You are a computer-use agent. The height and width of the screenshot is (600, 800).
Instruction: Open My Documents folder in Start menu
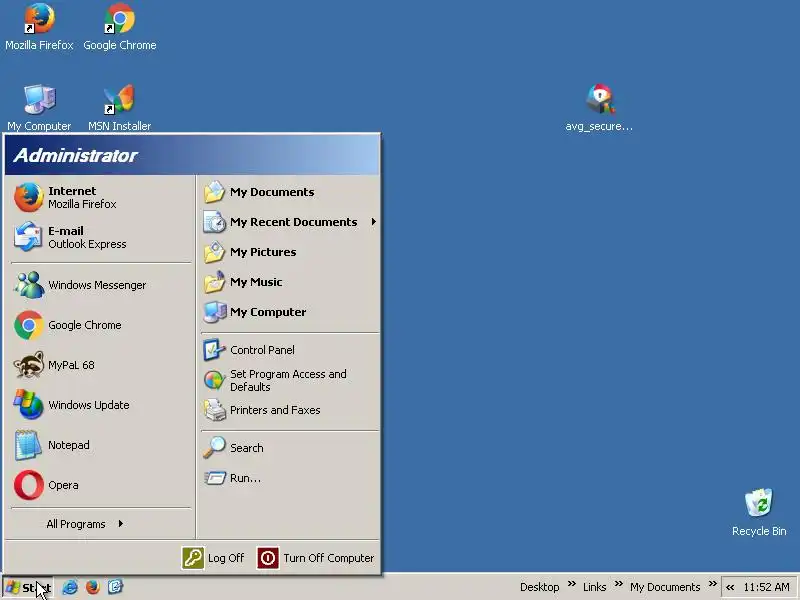point(290,192)
